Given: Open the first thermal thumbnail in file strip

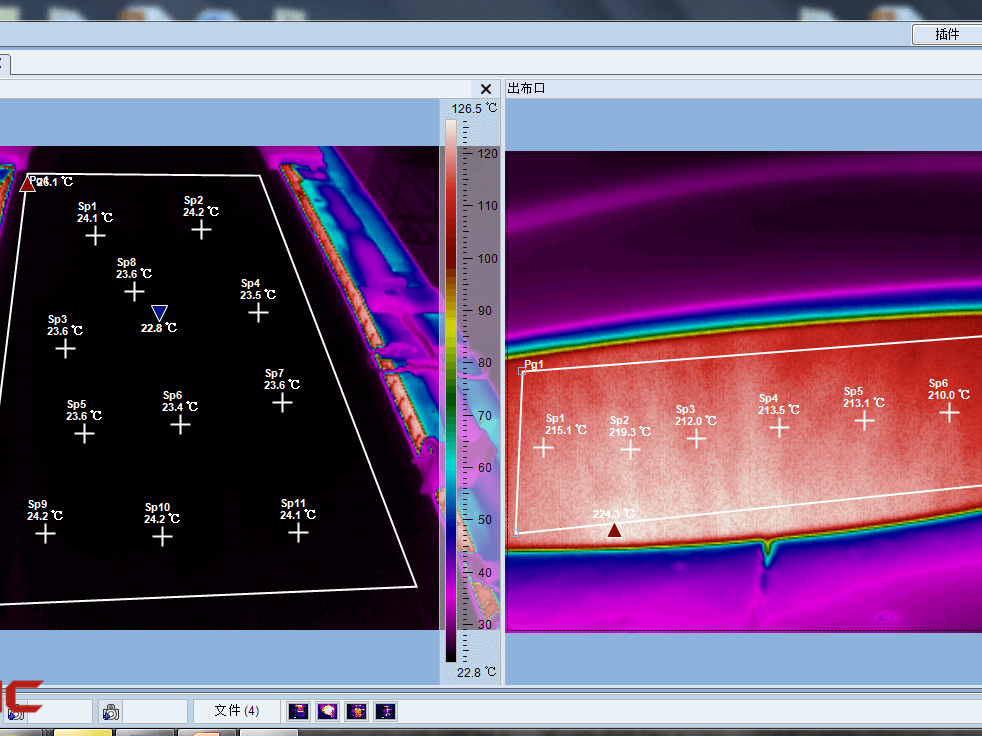Looking at the screenshot, I should click(x=298, y=711).
